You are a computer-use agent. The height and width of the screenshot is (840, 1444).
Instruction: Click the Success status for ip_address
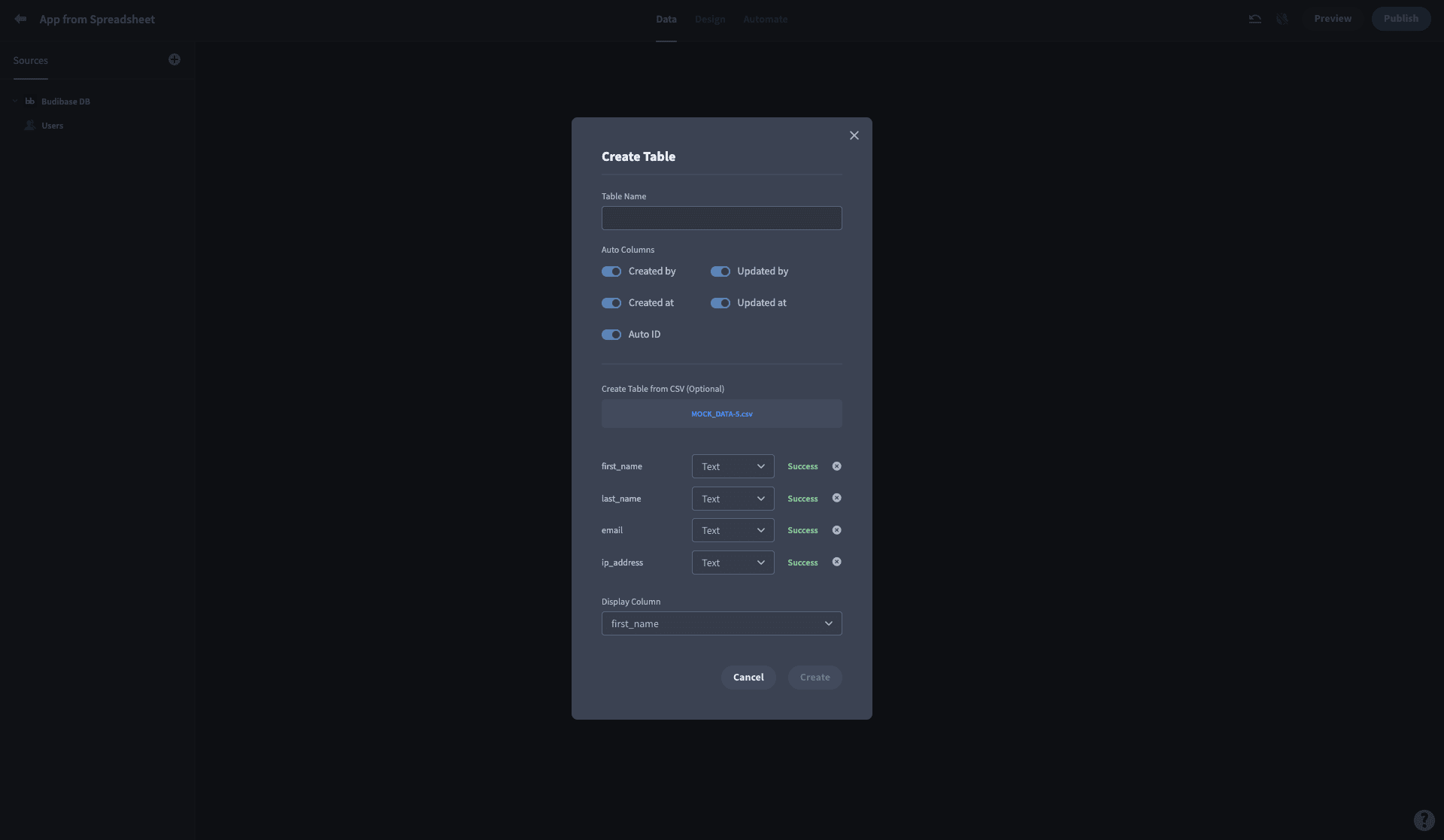coord(802,563)
